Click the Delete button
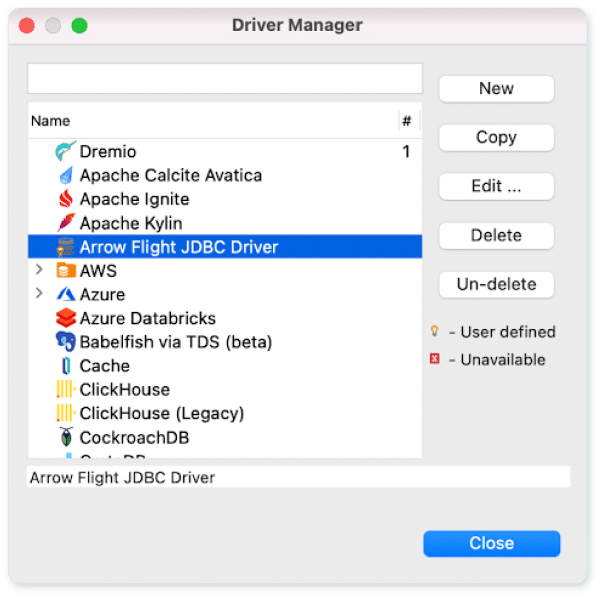Viewport: 600px width, 598px height. (496, 236)
